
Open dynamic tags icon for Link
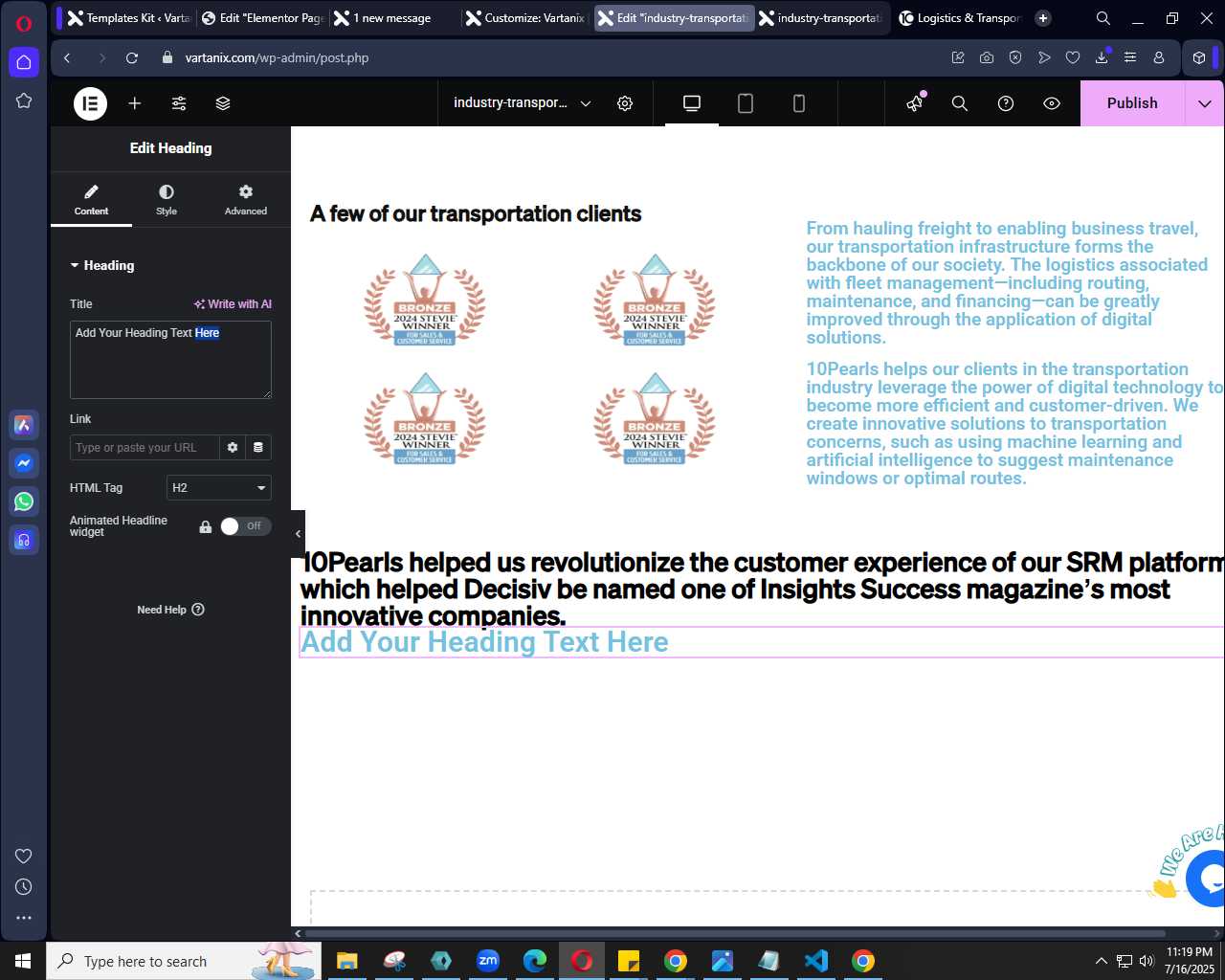pyautogui.click(x=258, y=447)
